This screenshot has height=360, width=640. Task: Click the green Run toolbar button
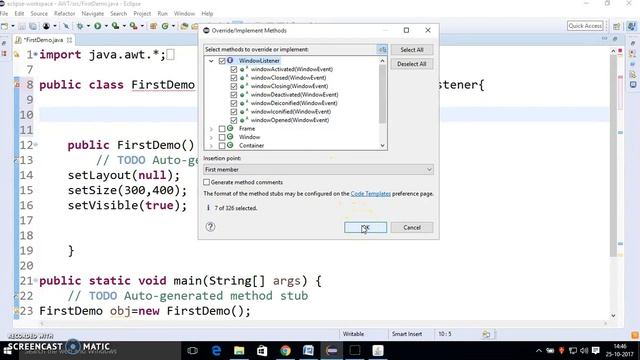click(x=98, y=26)
